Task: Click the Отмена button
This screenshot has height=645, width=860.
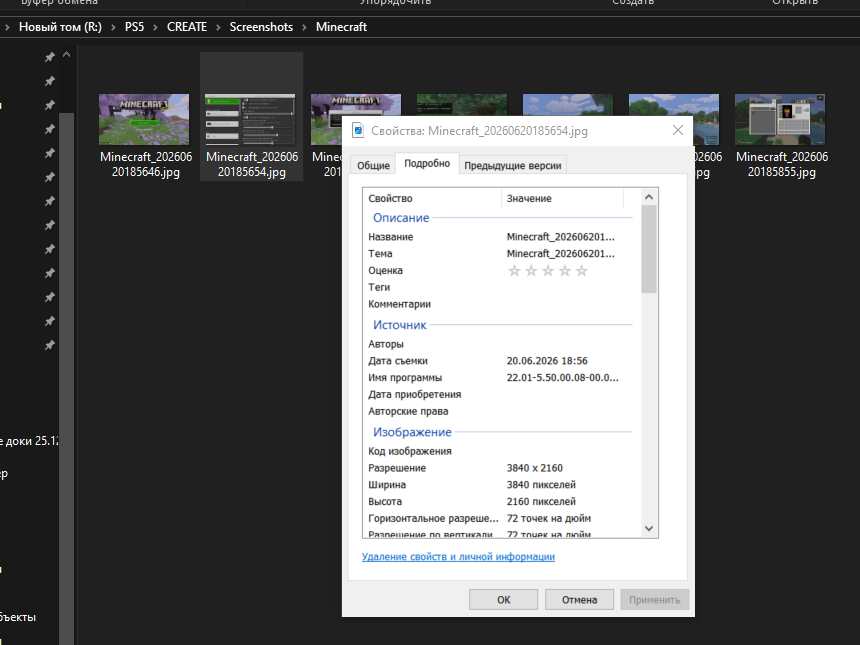Action: coord(579,599)
